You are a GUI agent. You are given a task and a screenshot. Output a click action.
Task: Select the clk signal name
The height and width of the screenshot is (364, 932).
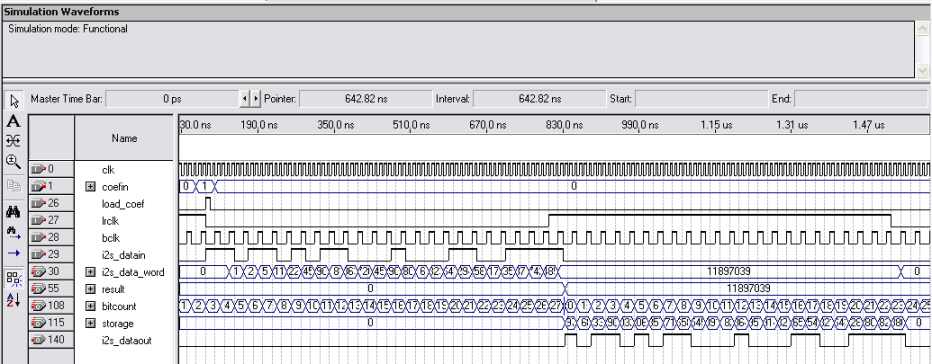108,170
